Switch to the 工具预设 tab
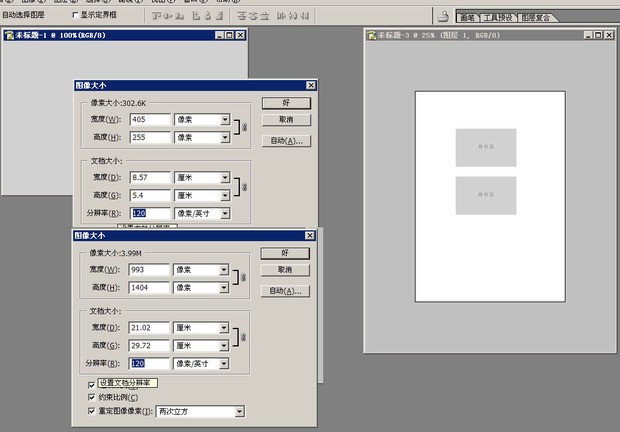The image size is (620, 432). [498, 18]
